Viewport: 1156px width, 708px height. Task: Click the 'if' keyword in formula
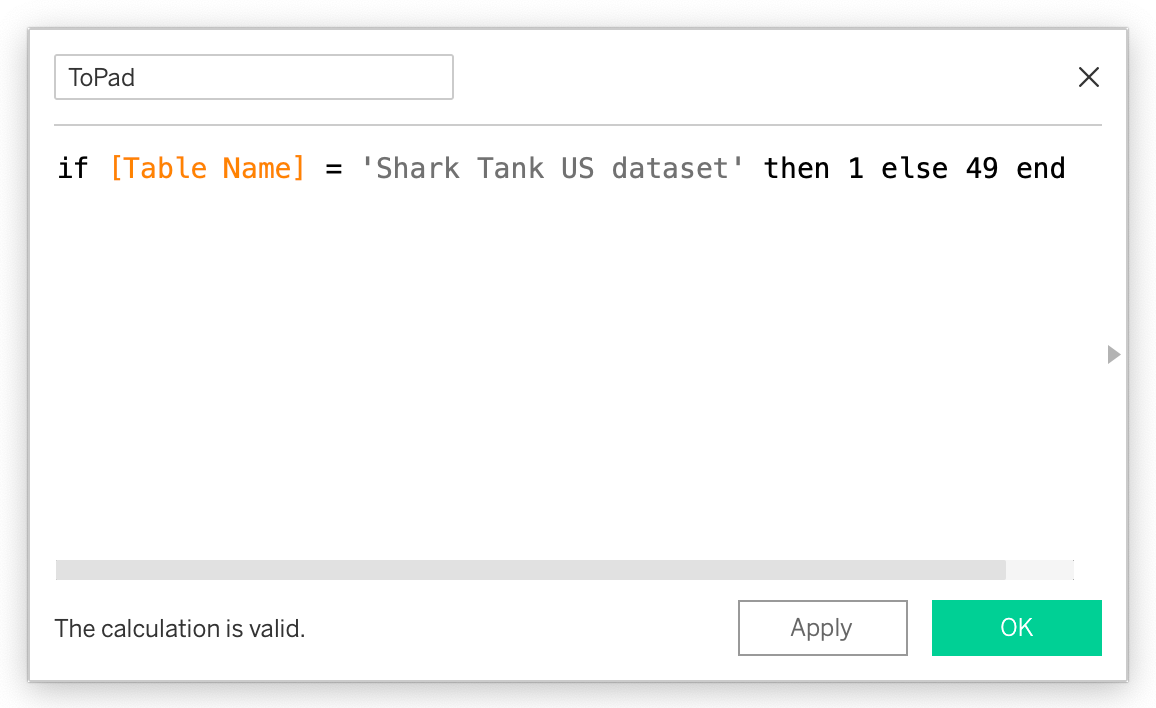[72, 168]
